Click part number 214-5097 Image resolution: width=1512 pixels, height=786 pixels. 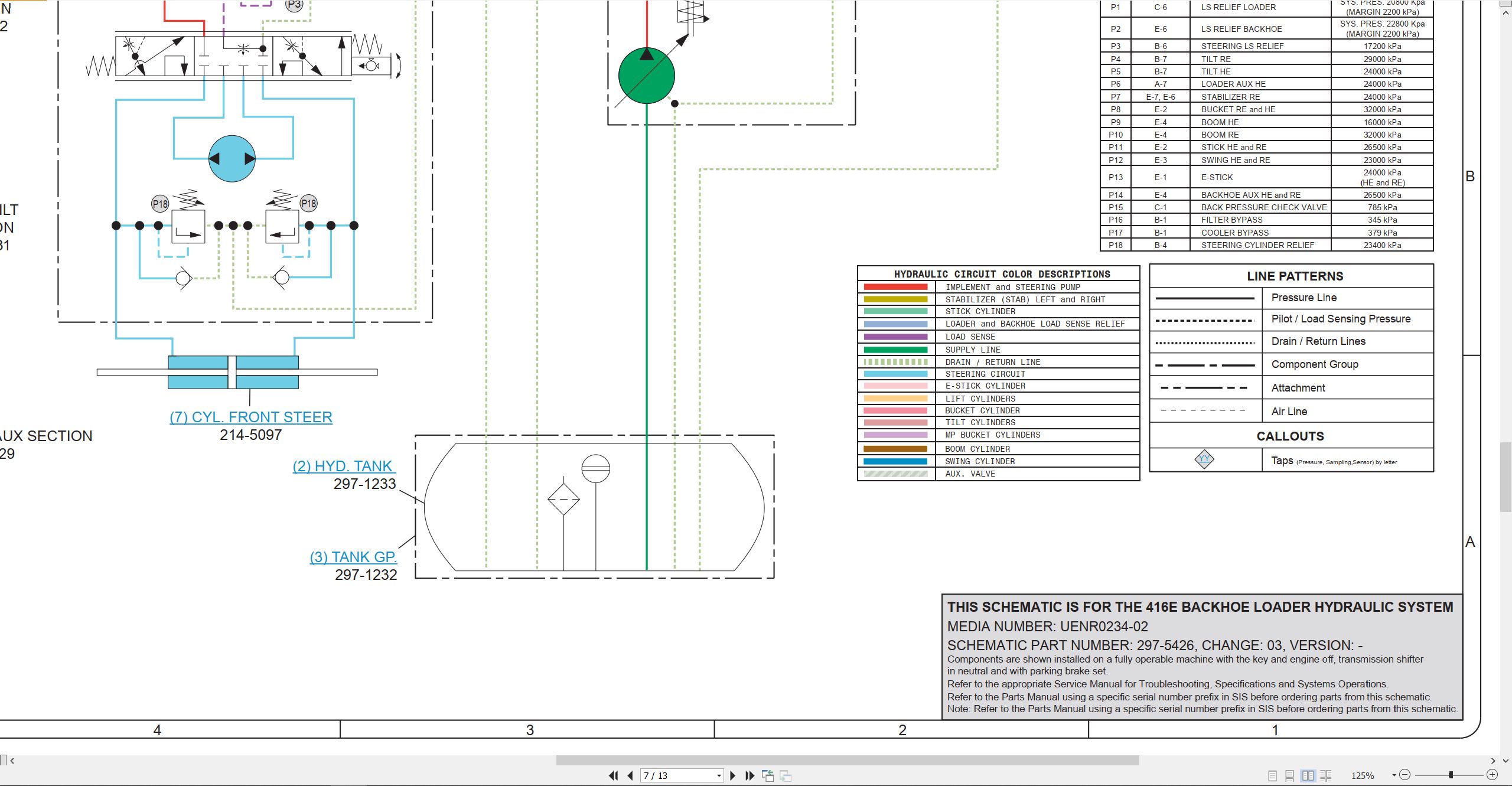250,435
